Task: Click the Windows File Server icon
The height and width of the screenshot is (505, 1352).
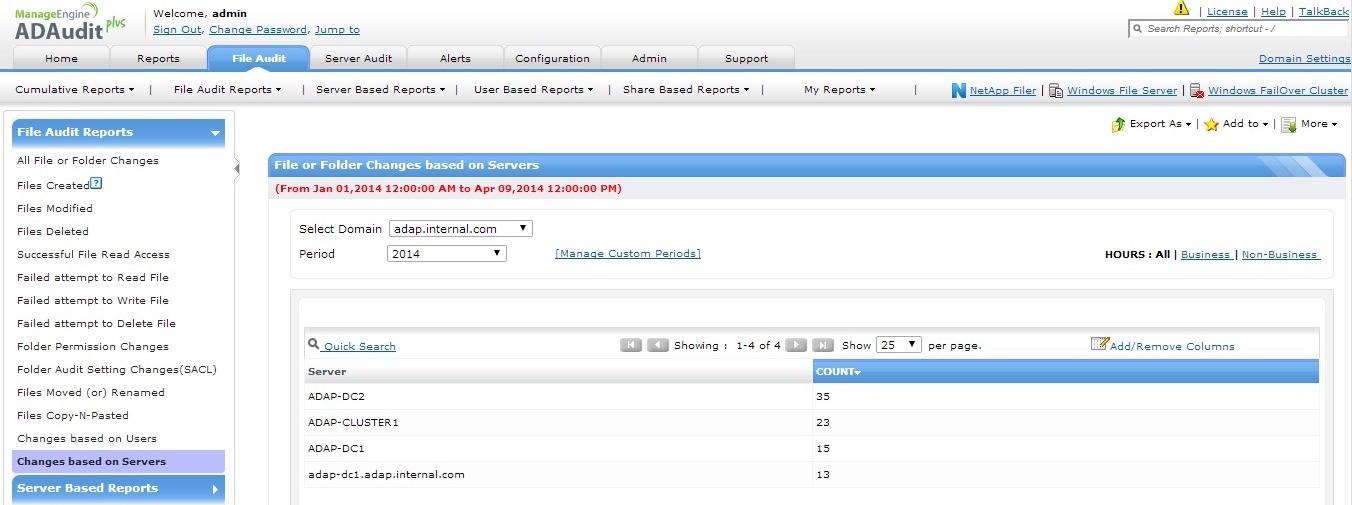Action: 1056,90
